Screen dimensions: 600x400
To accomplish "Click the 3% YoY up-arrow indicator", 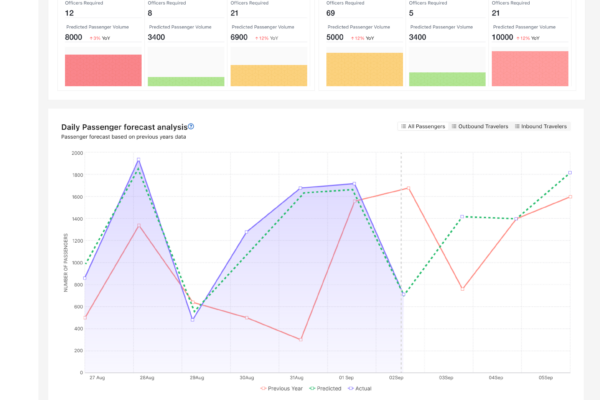I will pyautogui.click(x=100, y=38).
